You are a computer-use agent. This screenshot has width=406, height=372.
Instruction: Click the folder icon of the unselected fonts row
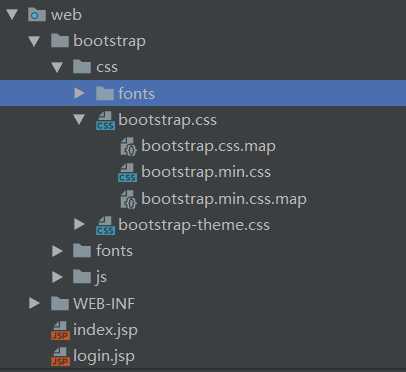point(82,251)
